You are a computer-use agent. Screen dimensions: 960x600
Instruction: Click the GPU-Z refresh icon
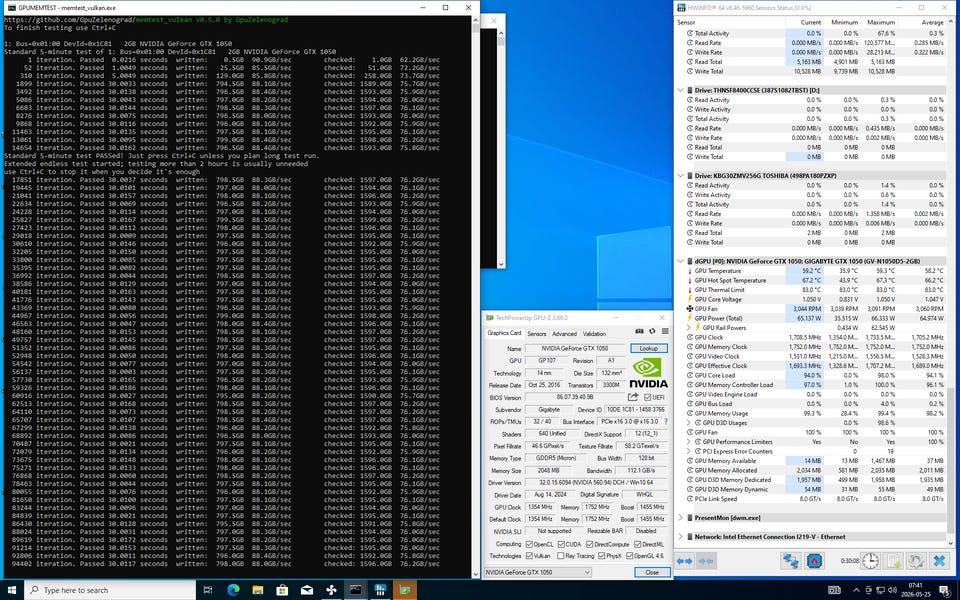coord(652,331)
